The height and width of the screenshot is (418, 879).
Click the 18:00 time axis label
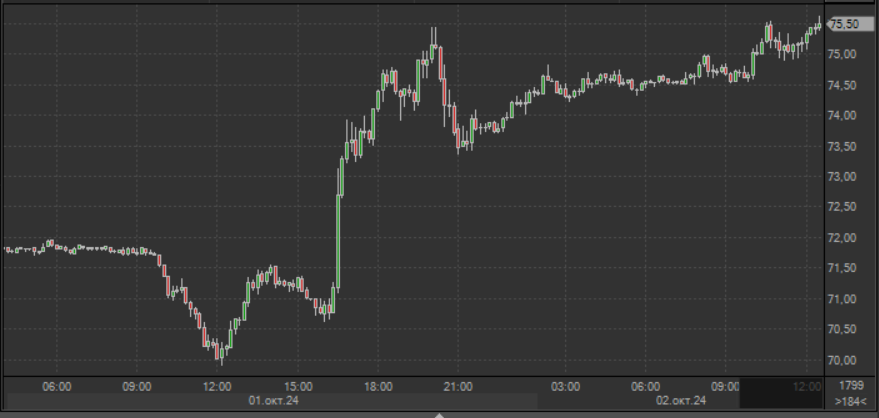coord(377,386)
